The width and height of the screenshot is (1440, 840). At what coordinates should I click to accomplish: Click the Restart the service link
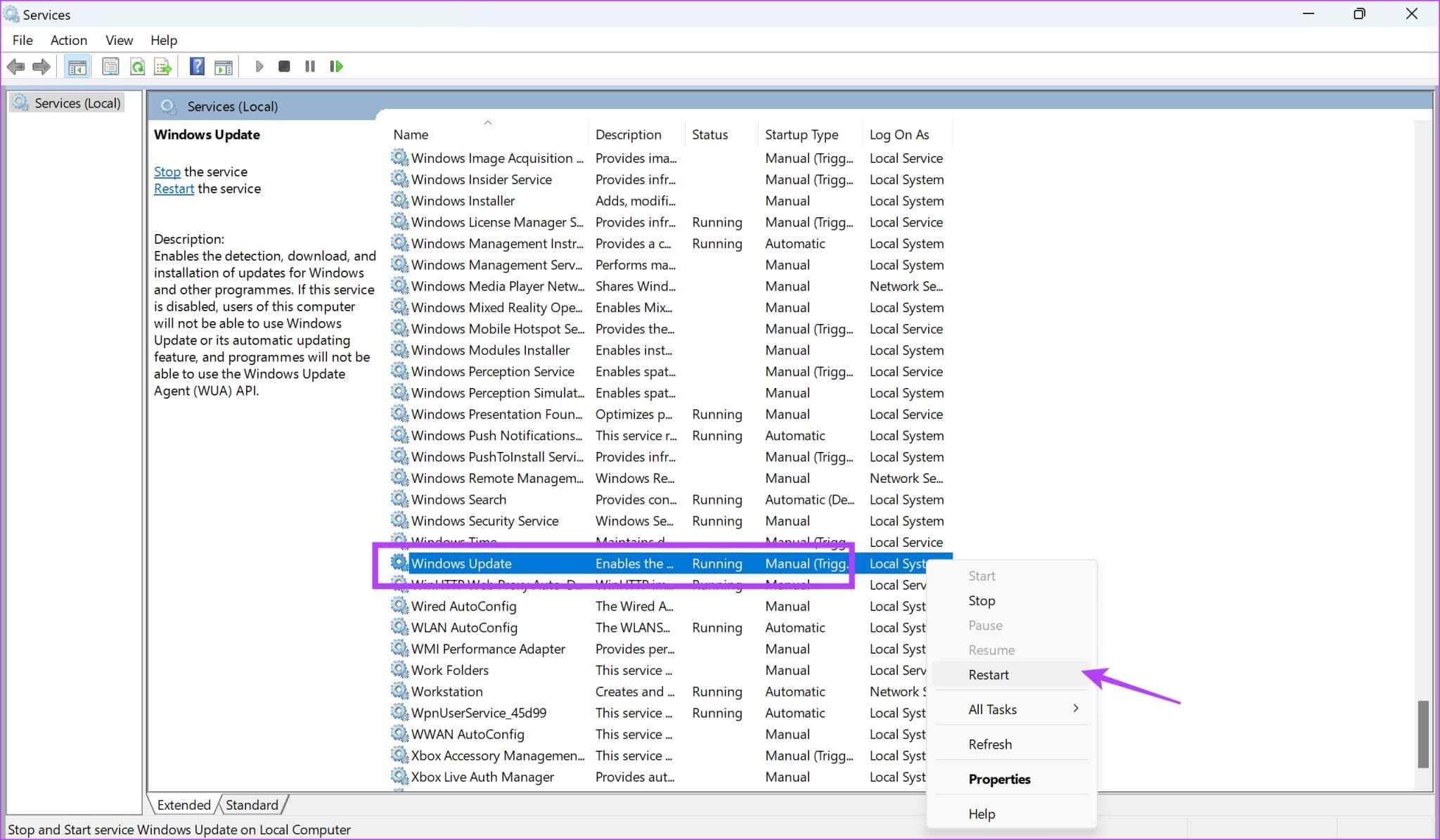173,188
